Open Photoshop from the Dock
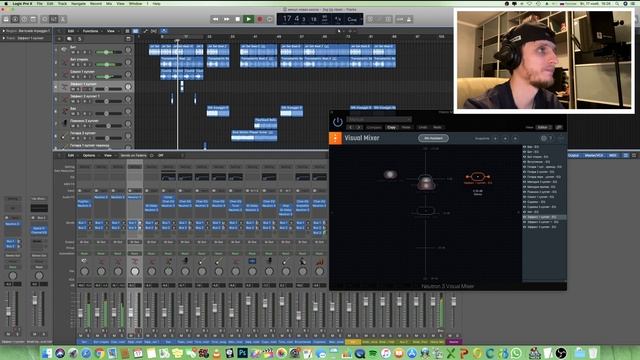Screen dimensions: 640x360 [x=243, y=353]
